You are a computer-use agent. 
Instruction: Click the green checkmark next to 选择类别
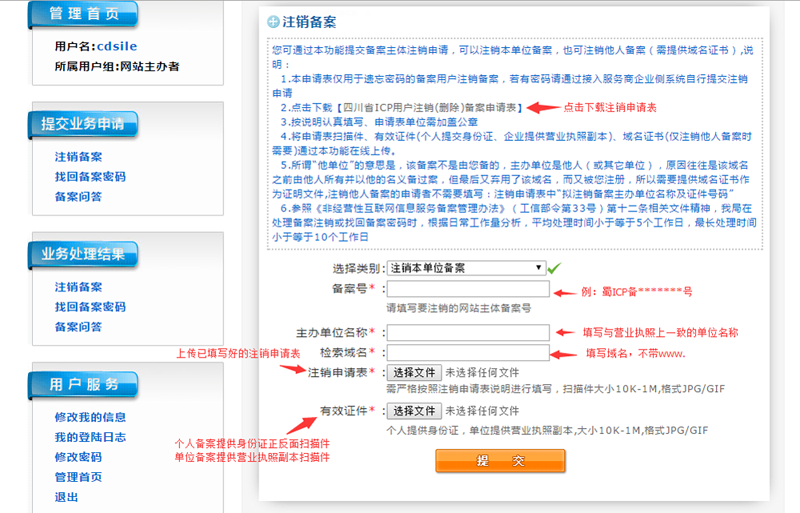pyautogui.click(x=554, y=268)
